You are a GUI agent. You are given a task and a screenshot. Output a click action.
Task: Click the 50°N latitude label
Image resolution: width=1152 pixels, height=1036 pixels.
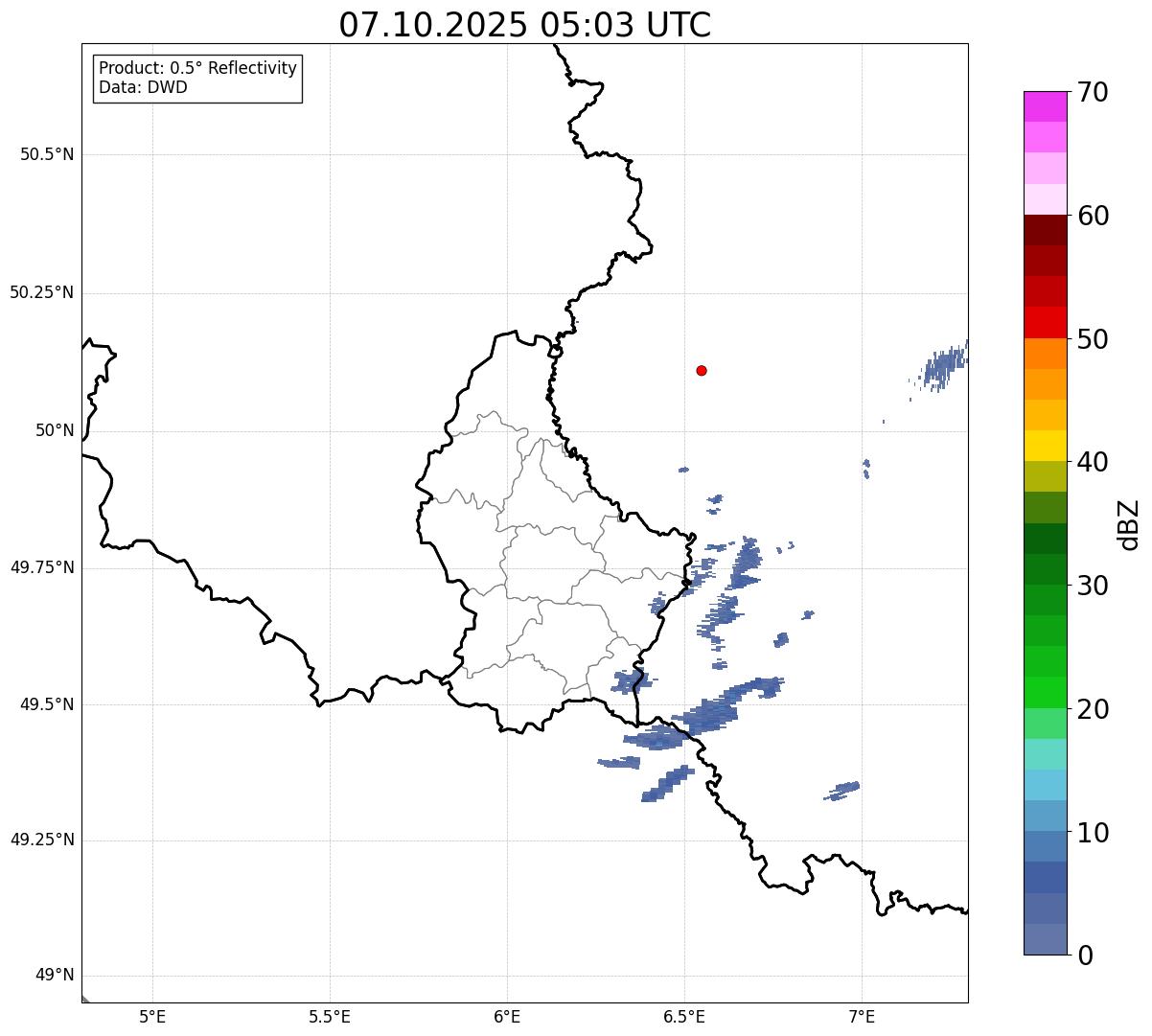(55, 430)
